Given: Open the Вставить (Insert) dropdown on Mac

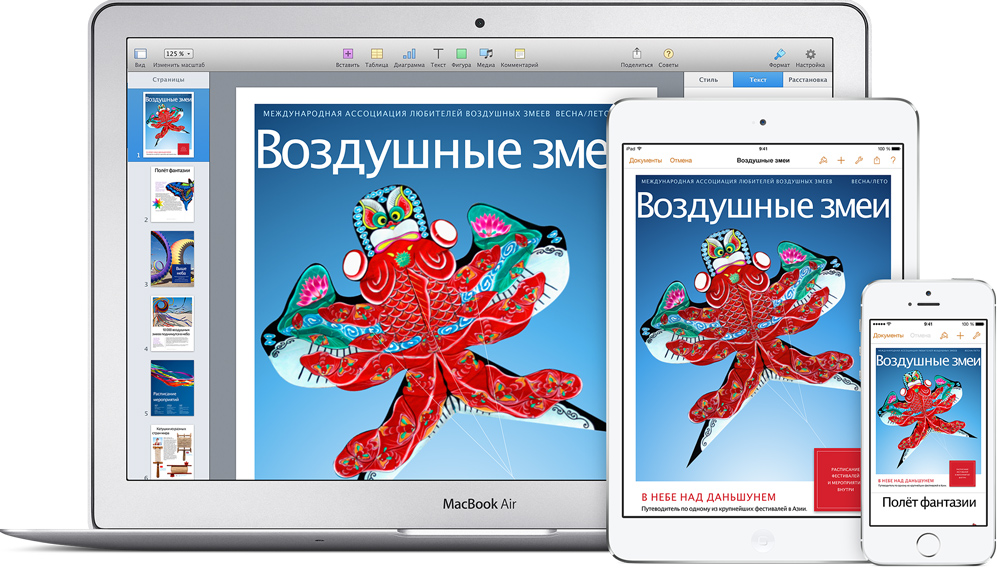Looking at the screenshot, I should [347, 54].
